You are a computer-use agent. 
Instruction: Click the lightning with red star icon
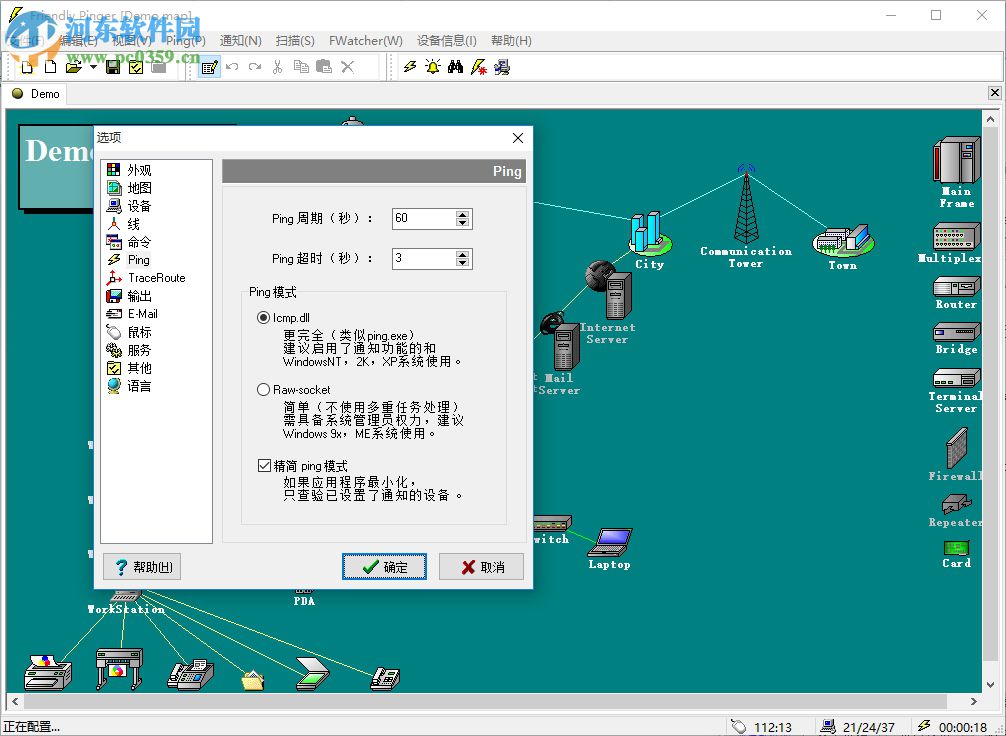click(x=479, y=67)
